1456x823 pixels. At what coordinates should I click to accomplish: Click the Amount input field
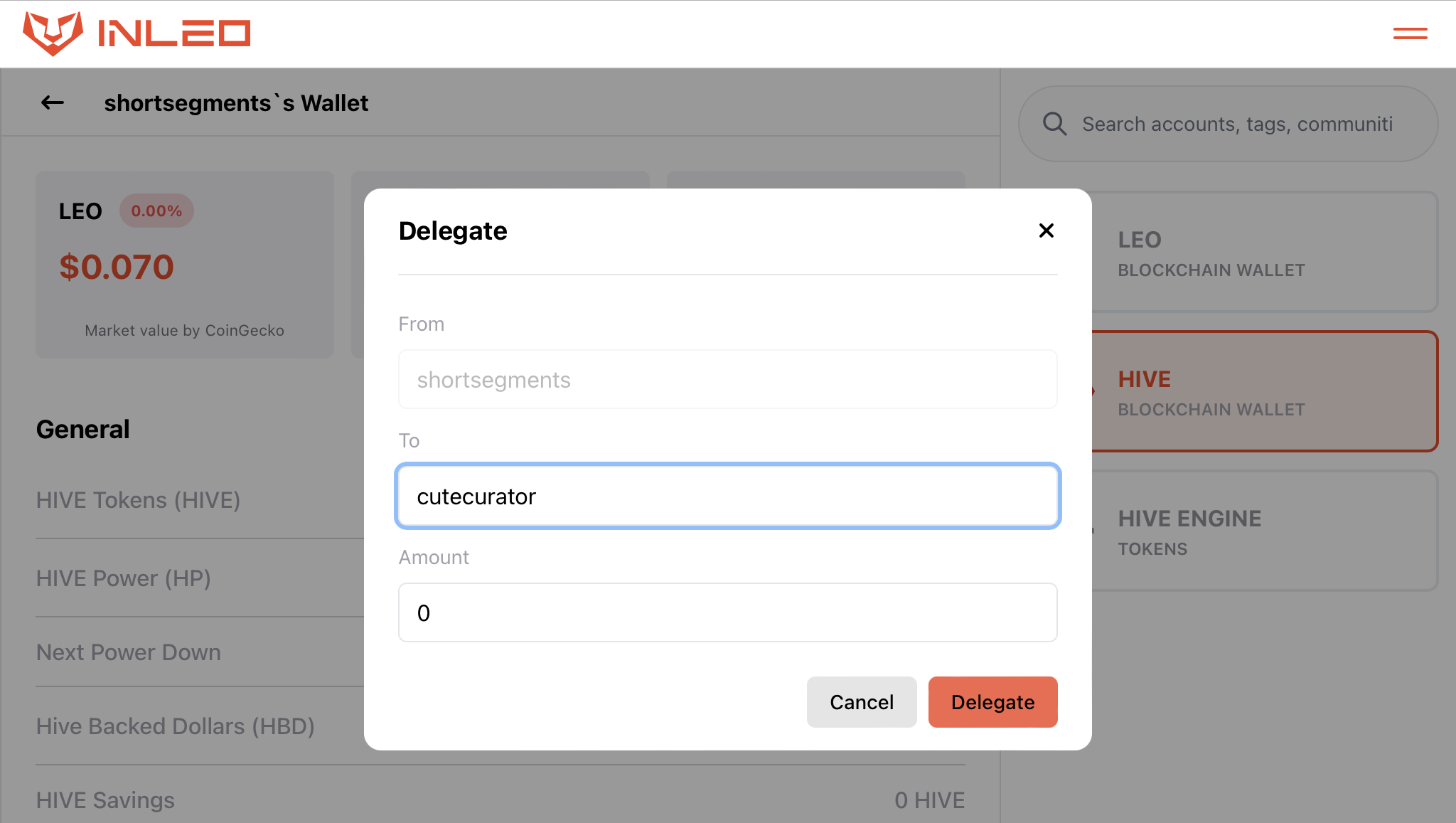click(x=728, y=612)
